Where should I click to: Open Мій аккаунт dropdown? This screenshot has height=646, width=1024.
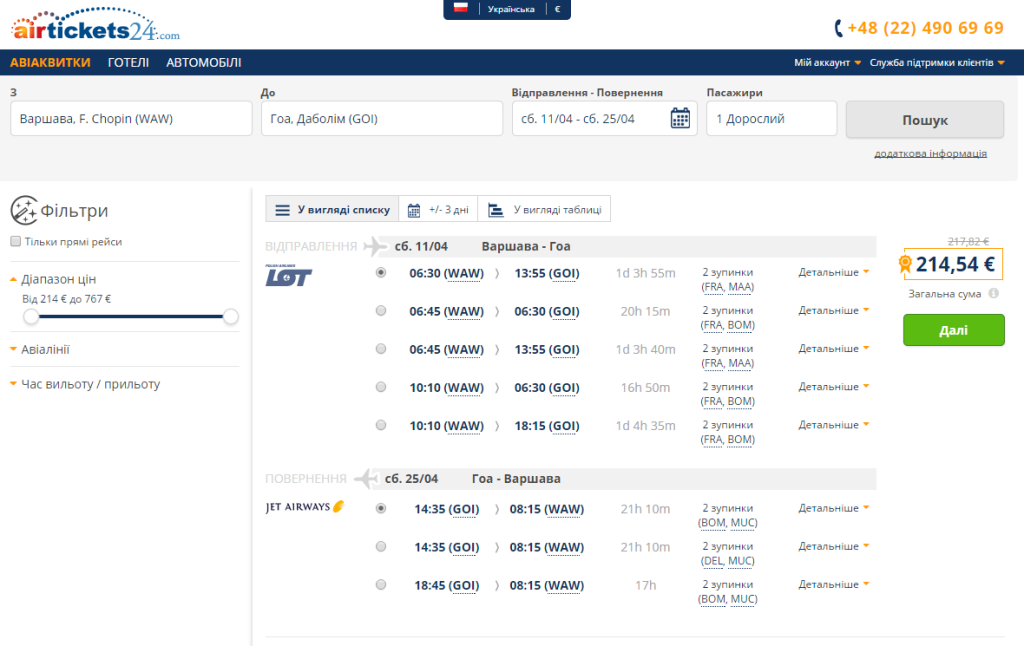click(827, 63)
